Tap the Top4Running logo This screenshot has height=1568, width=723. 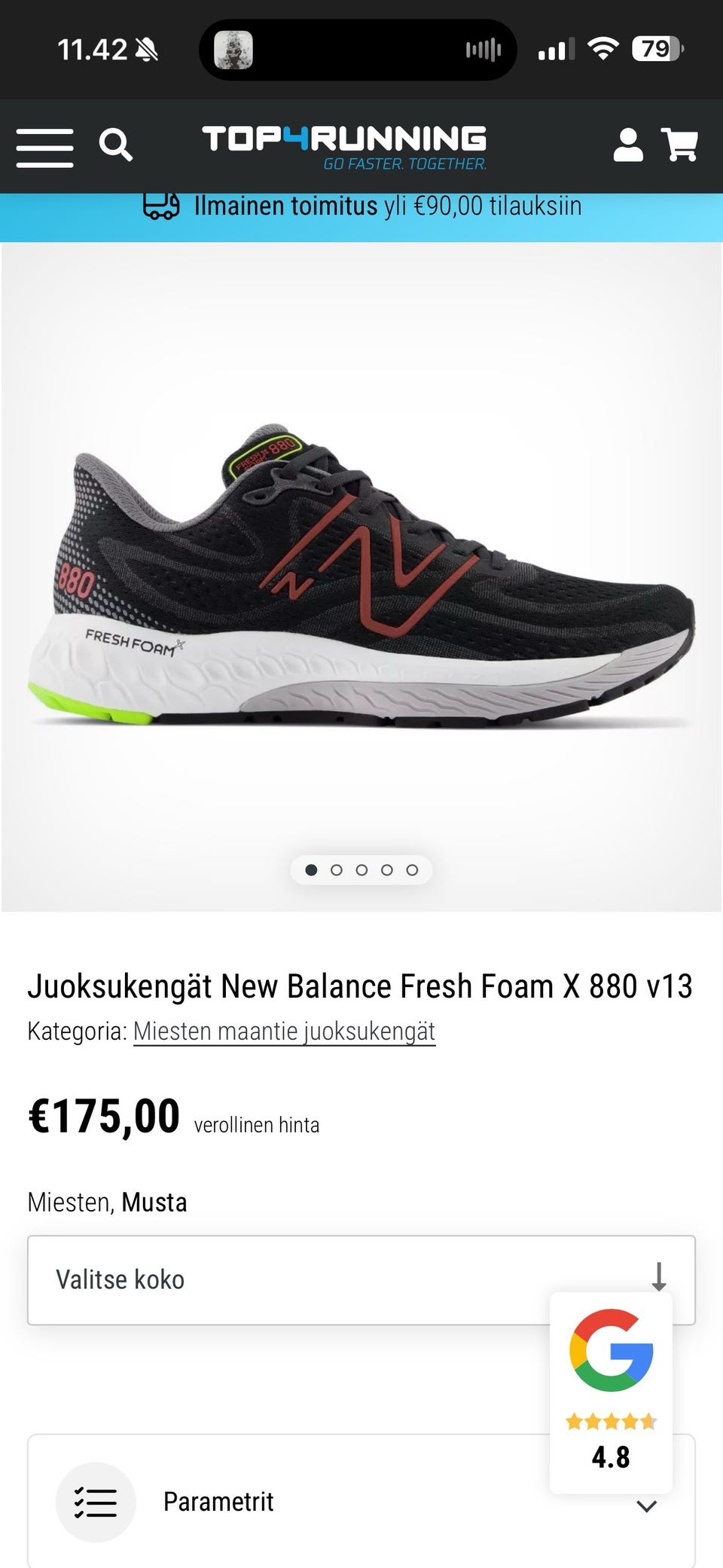point(344,147)
